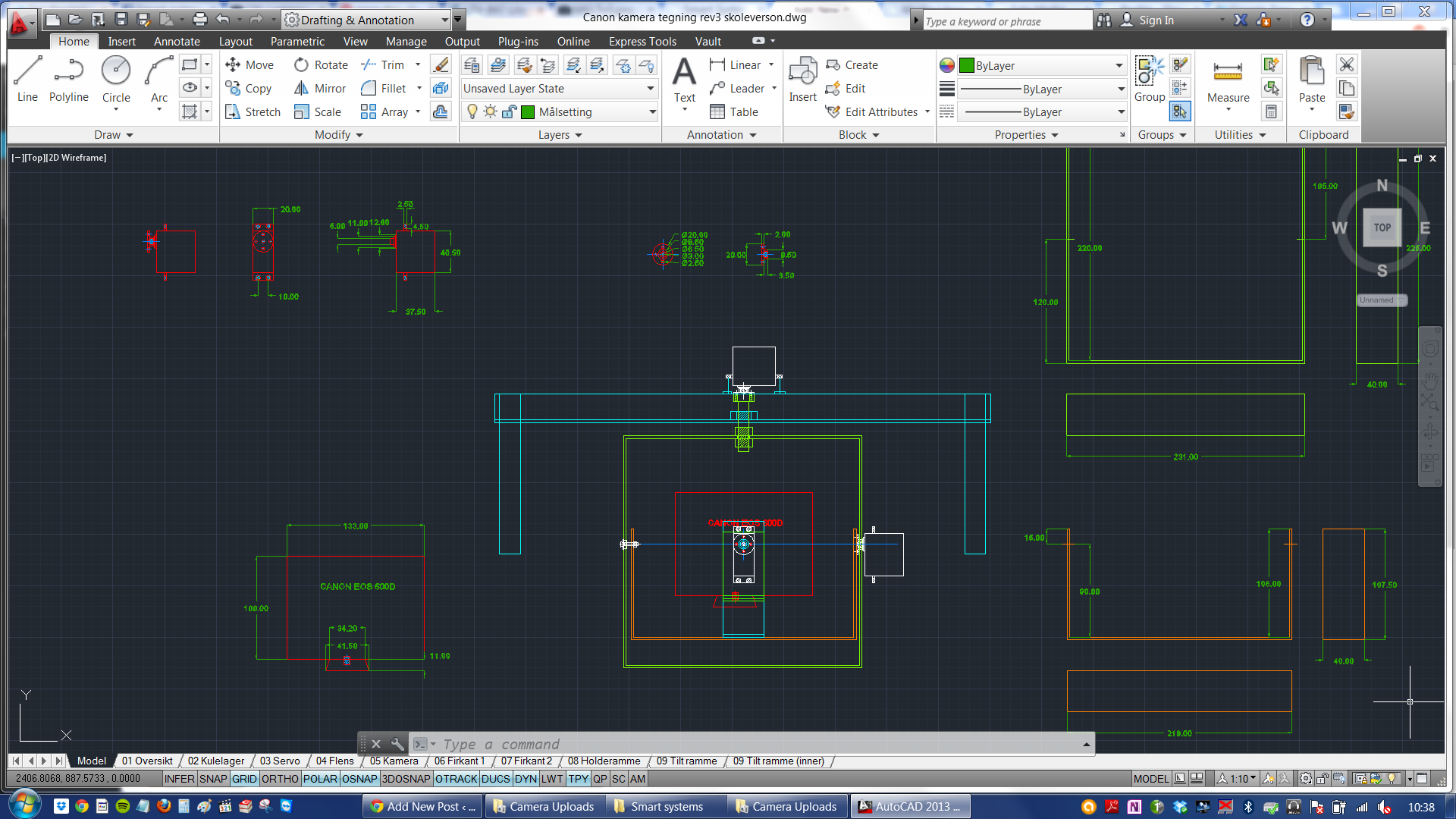Toggle LWT lineweight display
Image resolution: width=1456 pixels, height=819 pixels.
552,779
